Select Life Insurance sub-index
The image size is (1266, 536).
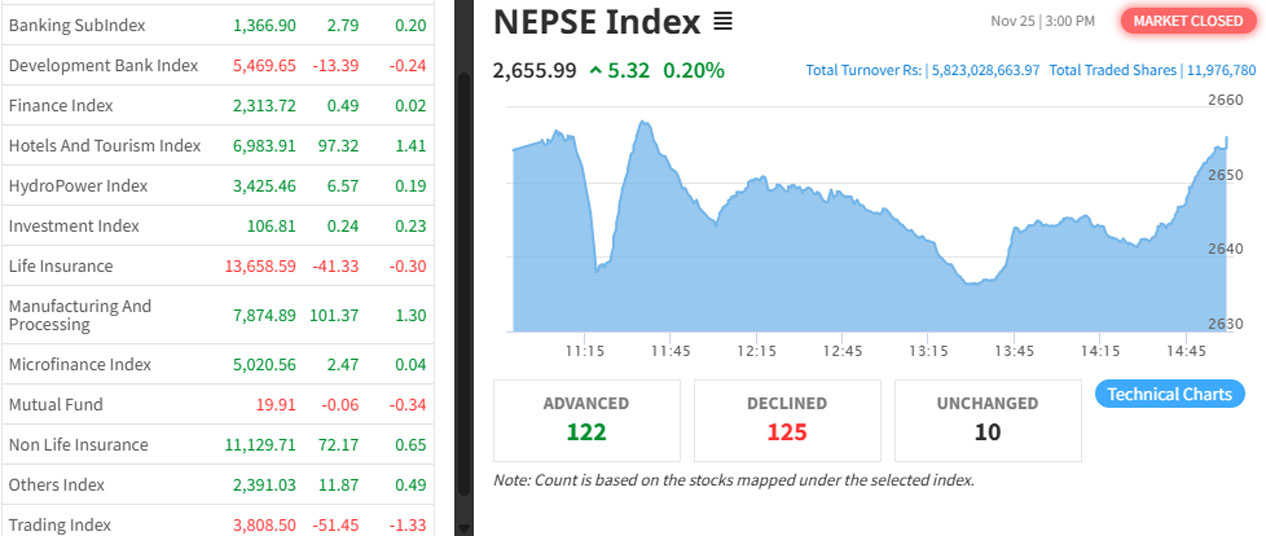pos(61,266)
